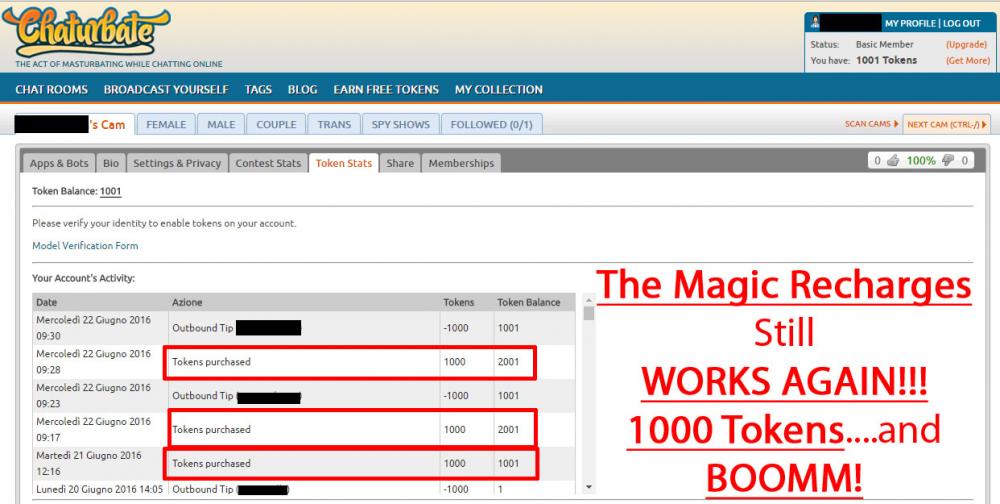Click Tokens purchased entry at 09:28
The width and height of the screenshot is (1000, 504).
coord(211,362)
